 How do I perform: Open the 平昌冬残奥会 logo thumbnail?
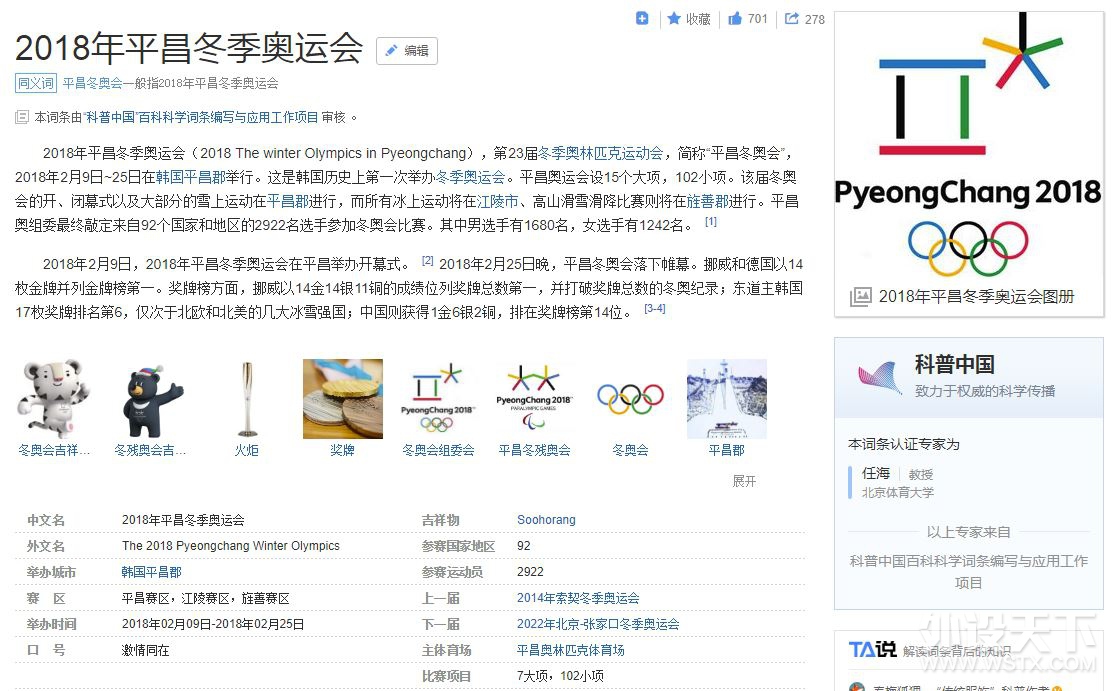coord(534,399)
